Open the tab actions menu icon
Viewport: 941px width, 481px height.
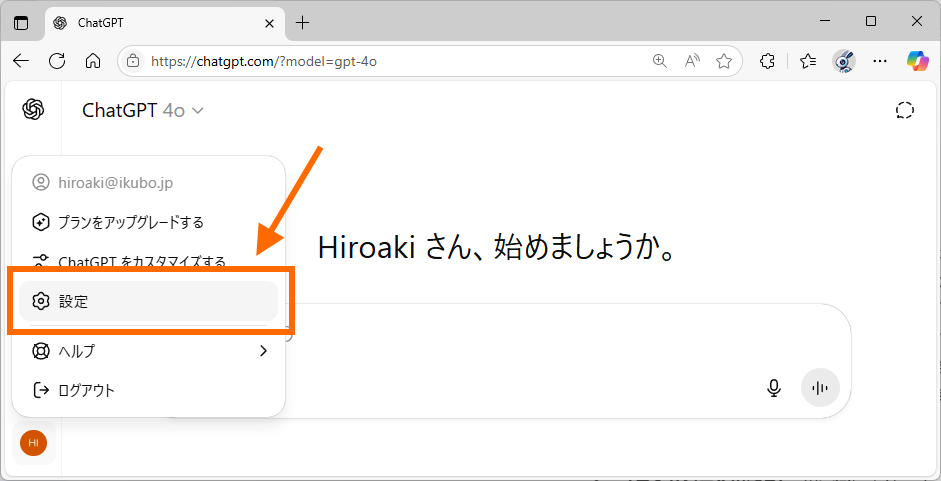point(21,23)
